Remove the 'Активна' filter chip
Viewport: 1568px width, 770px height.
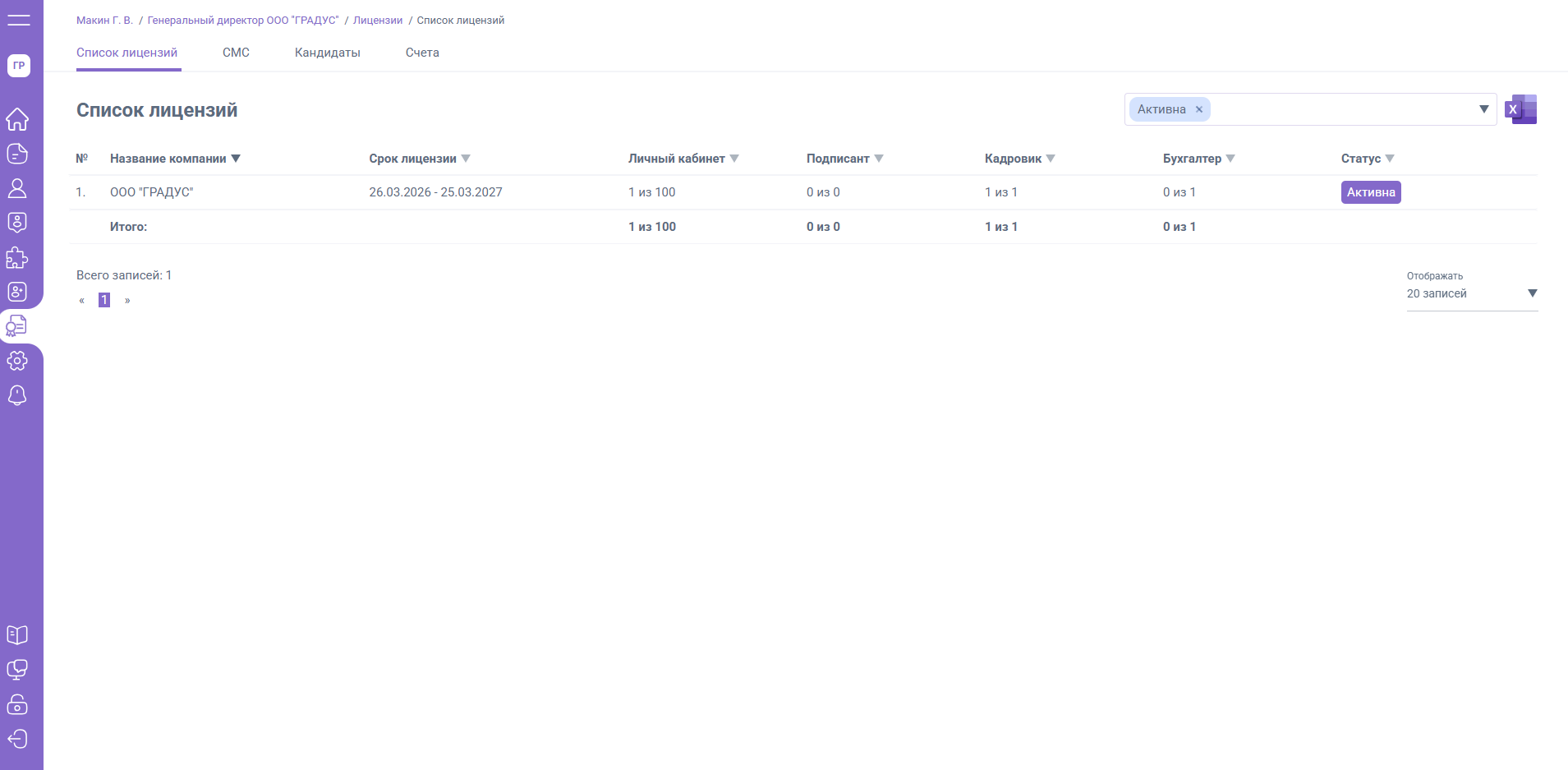[x=1199, y=109]
